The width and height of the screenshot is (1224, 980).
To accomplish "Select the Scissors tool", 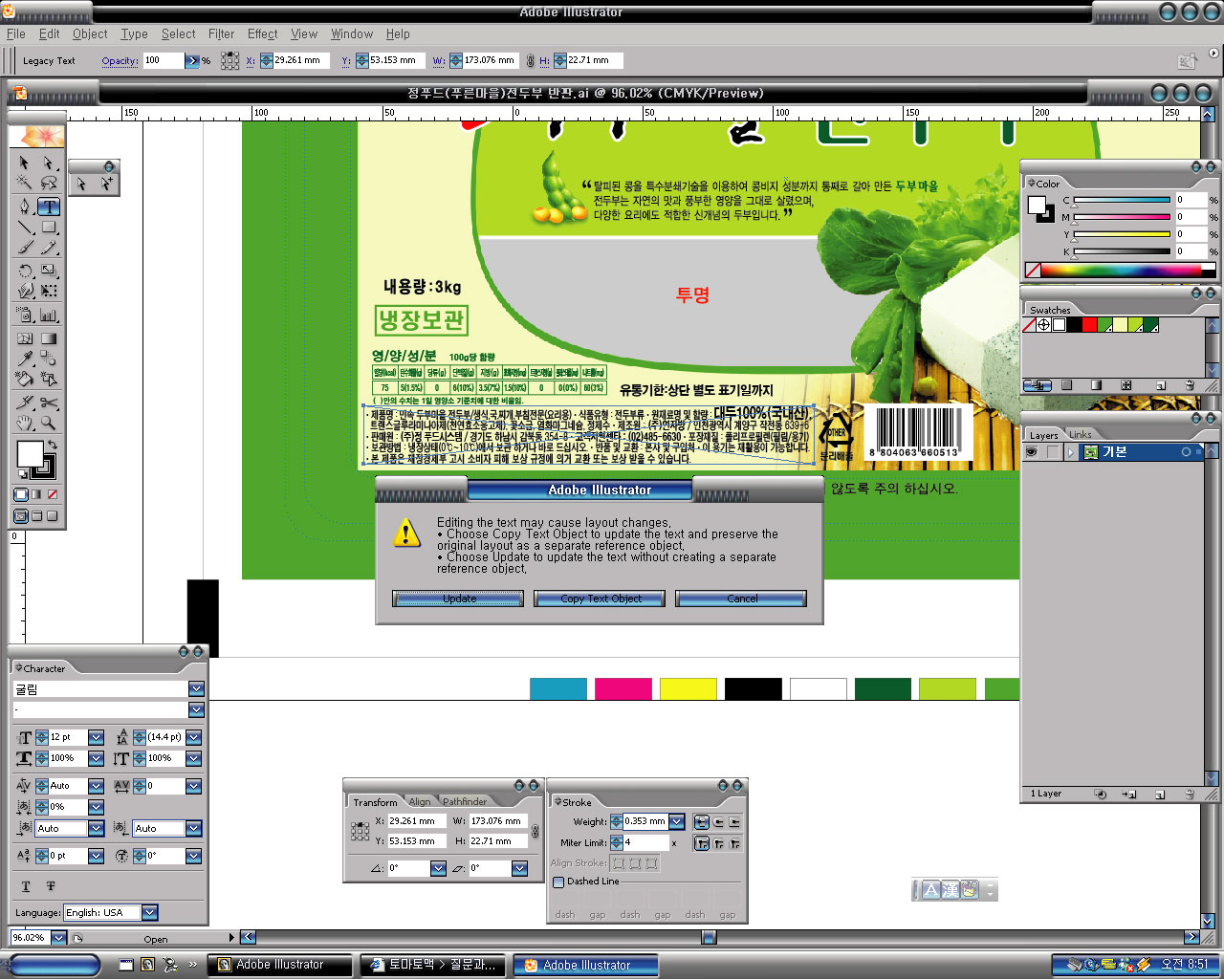I will click(x=49, y=403).
